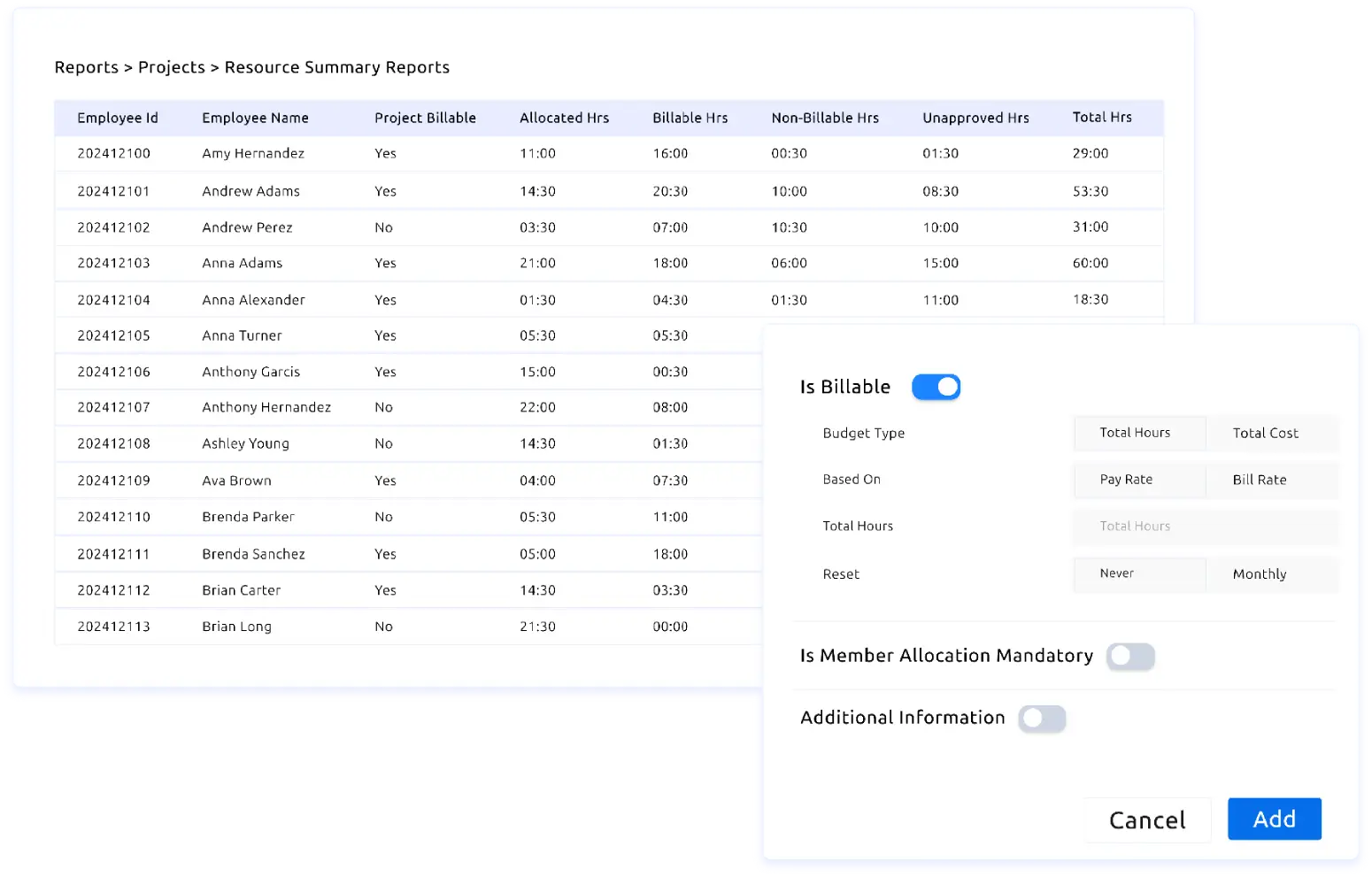Image resolution: width=1372 pixels, height=877 pixels.
Task: Disable the Is Billable toggle
Action: point(936,387)
